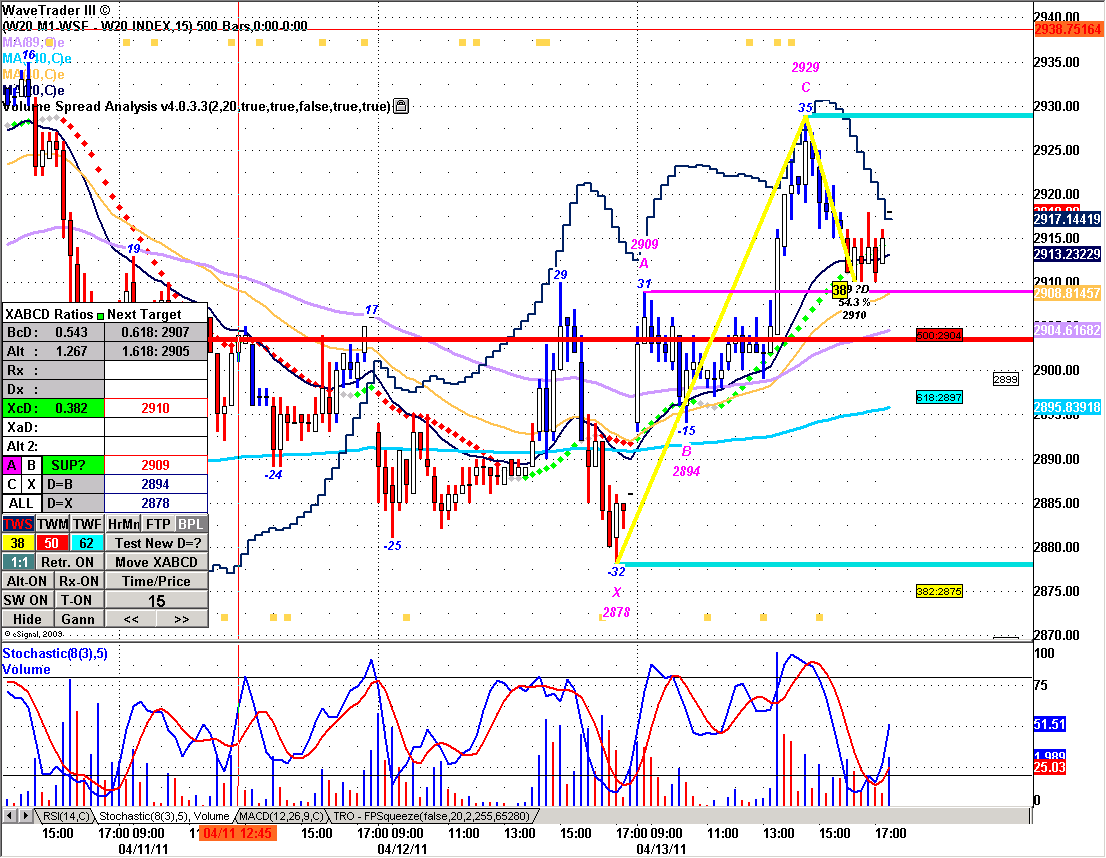
Task: Toggle the Alt-ON setting
Action: coord(27,581)
